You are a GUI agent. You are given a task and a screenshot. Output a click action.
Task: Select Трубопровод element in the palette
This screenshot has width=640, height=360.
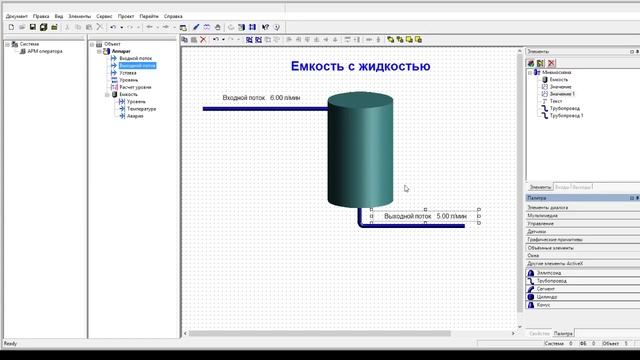583,281
